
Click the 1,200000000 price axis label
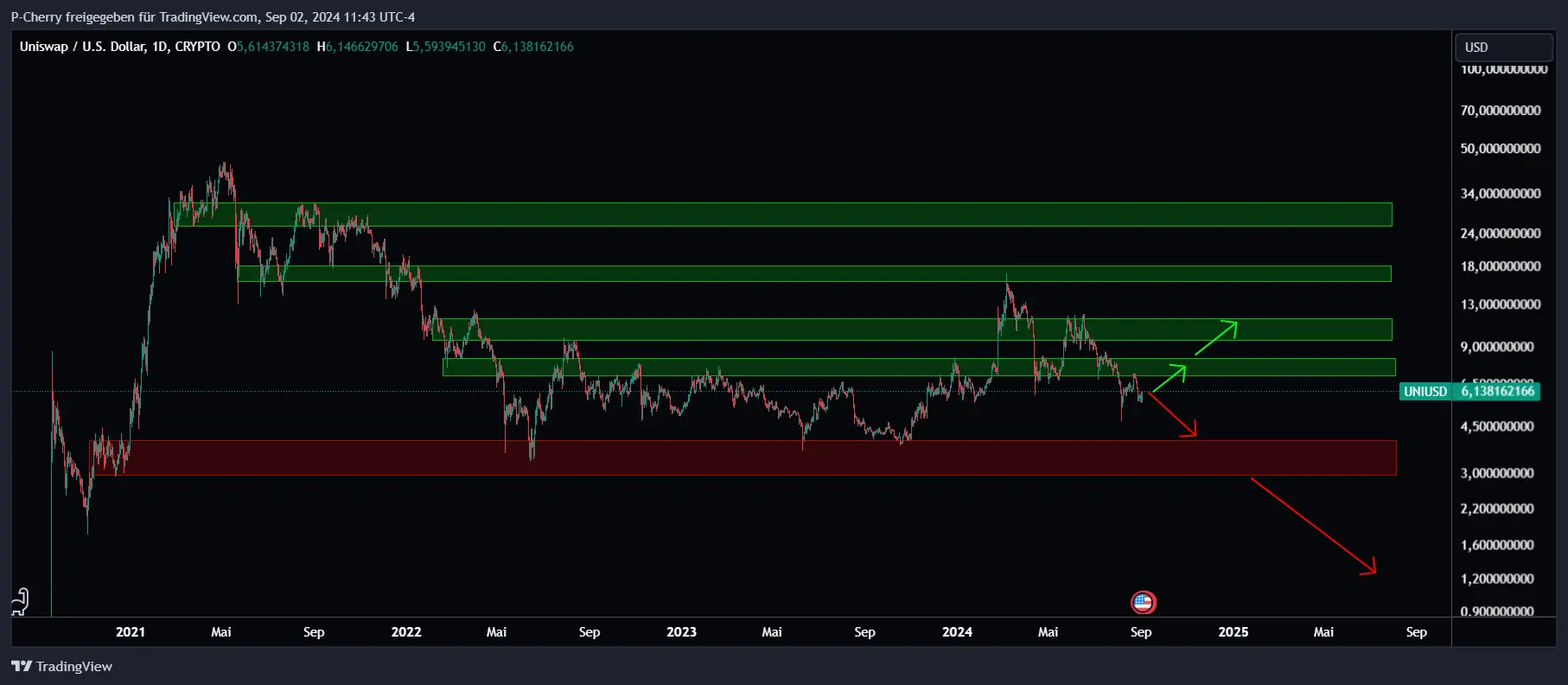1497,579
